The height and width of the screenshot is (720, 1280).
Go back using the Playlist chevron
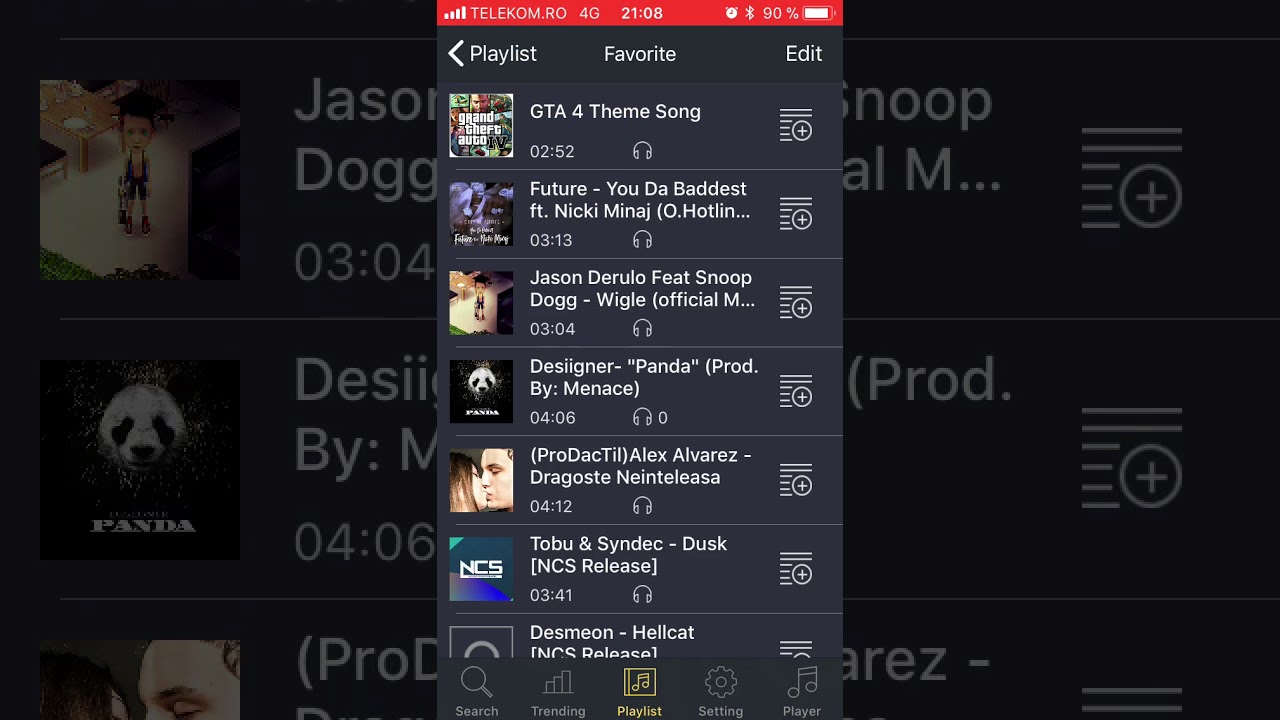click(492, 54)
